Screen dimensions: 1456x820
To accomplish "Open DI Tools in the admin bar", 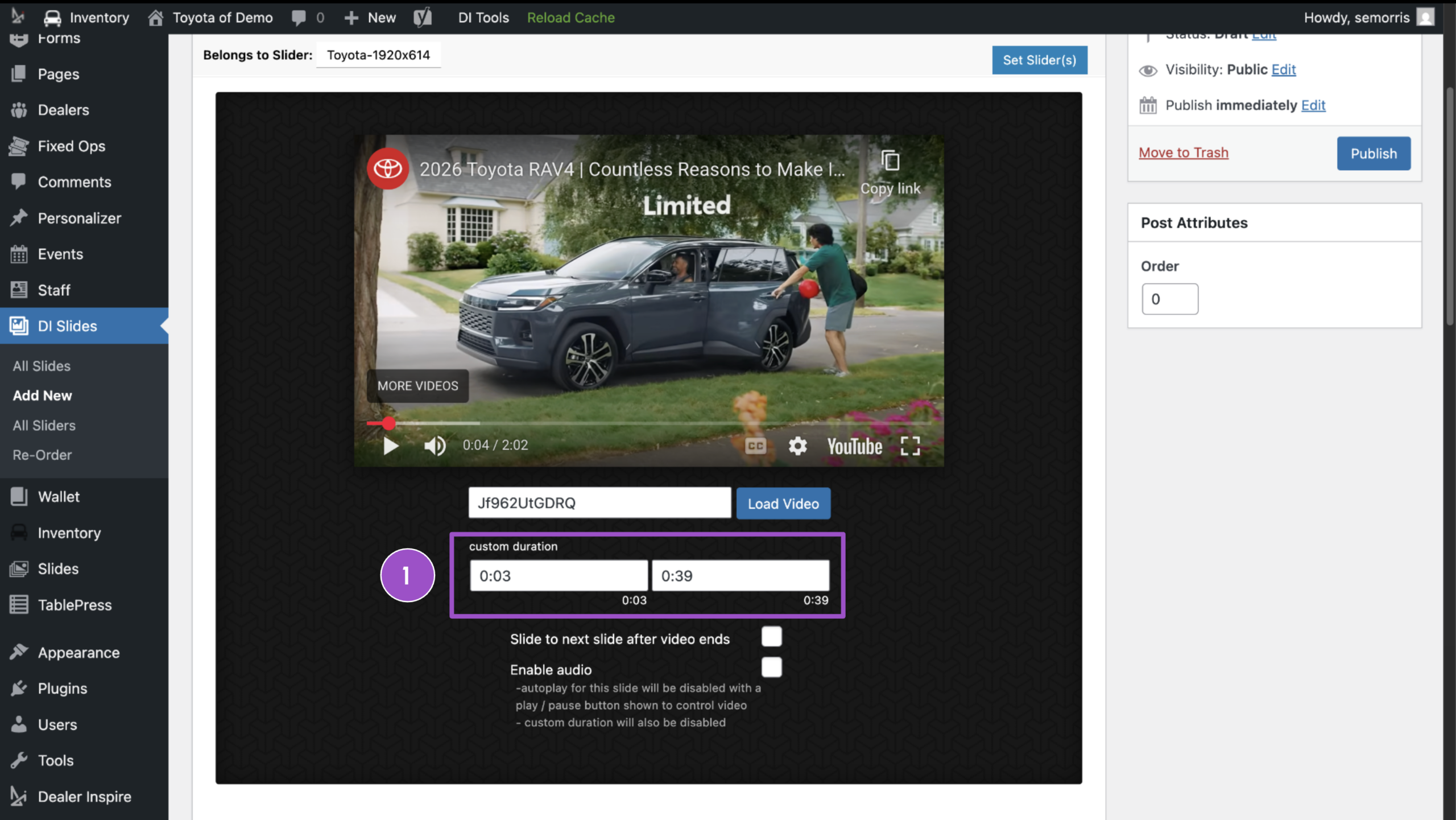I will (x=483, y=18).
